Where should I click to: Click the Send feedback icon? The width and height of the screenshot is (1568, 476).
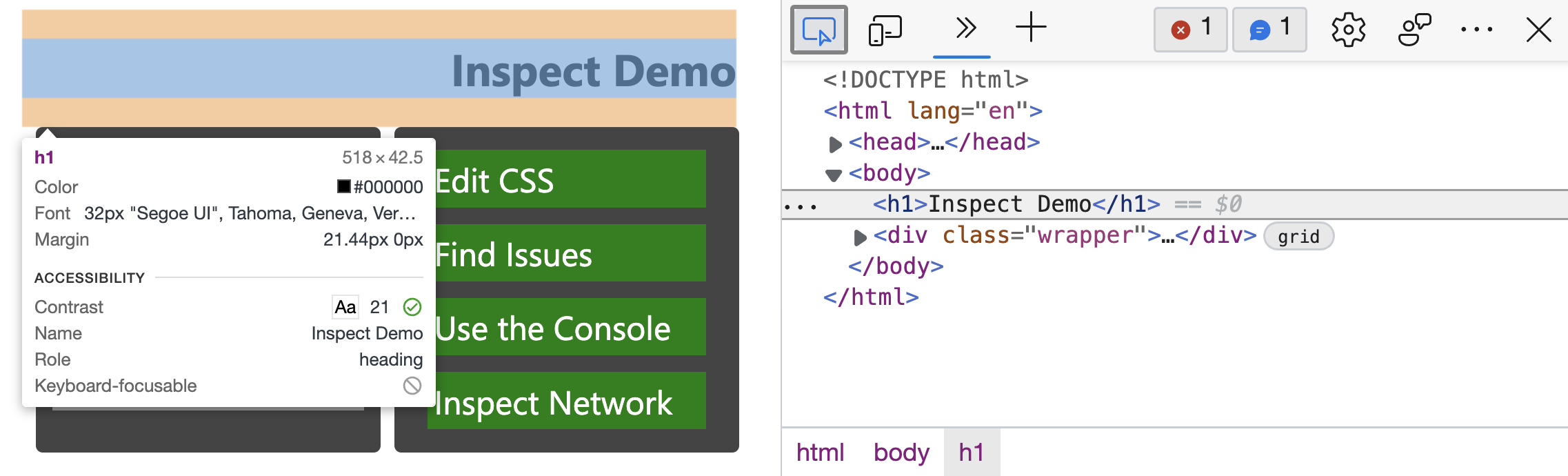tap(1414, 30)
